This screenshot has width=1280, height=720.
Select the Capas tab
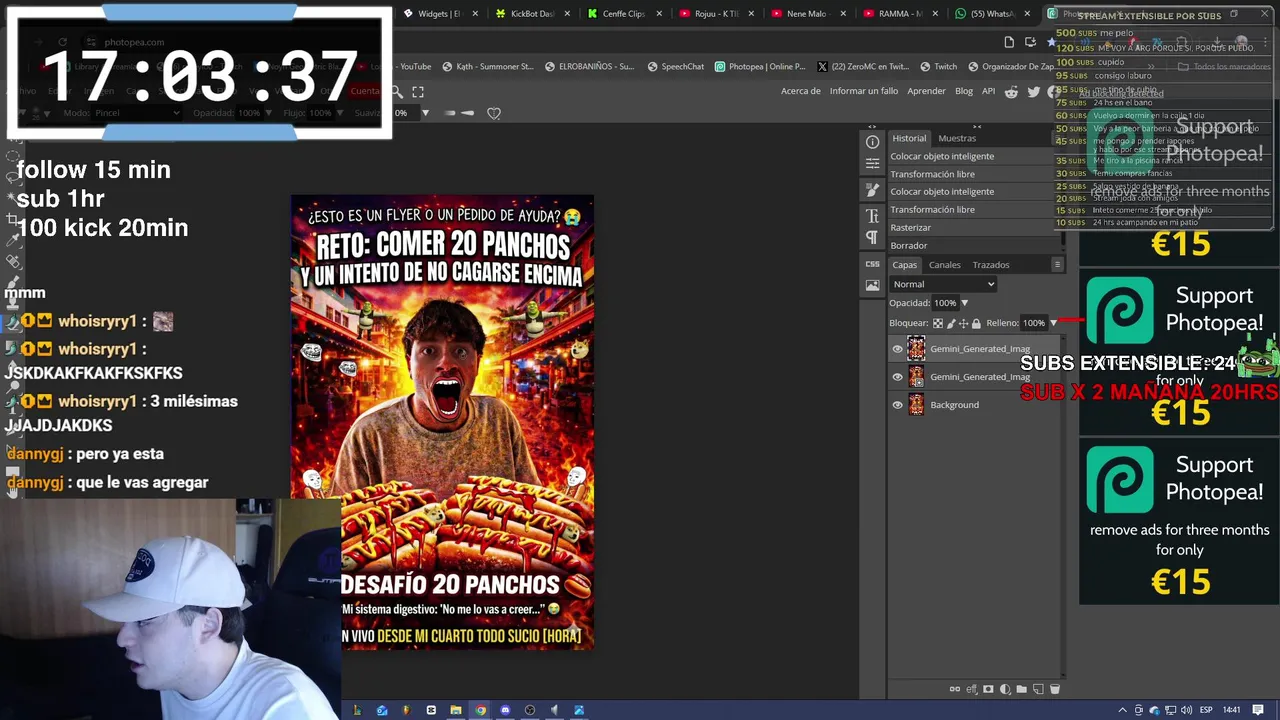click(905, 265)
